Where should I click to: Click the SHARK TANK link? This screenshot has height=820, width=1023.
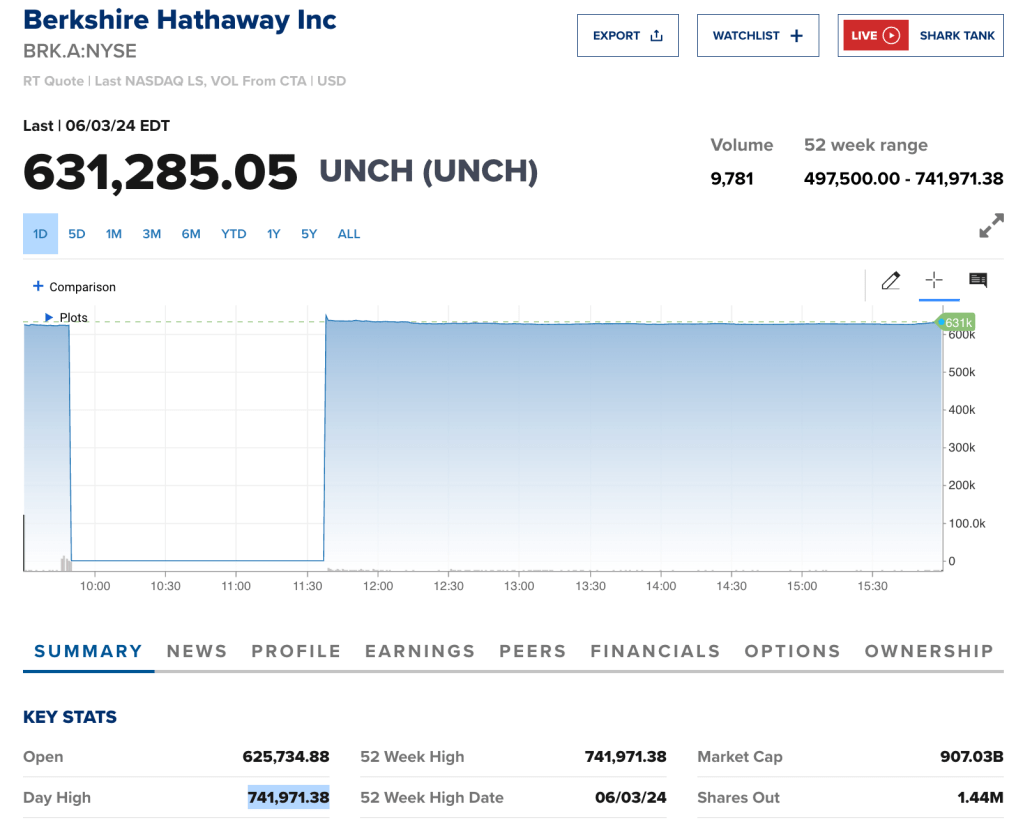point(957,36)
